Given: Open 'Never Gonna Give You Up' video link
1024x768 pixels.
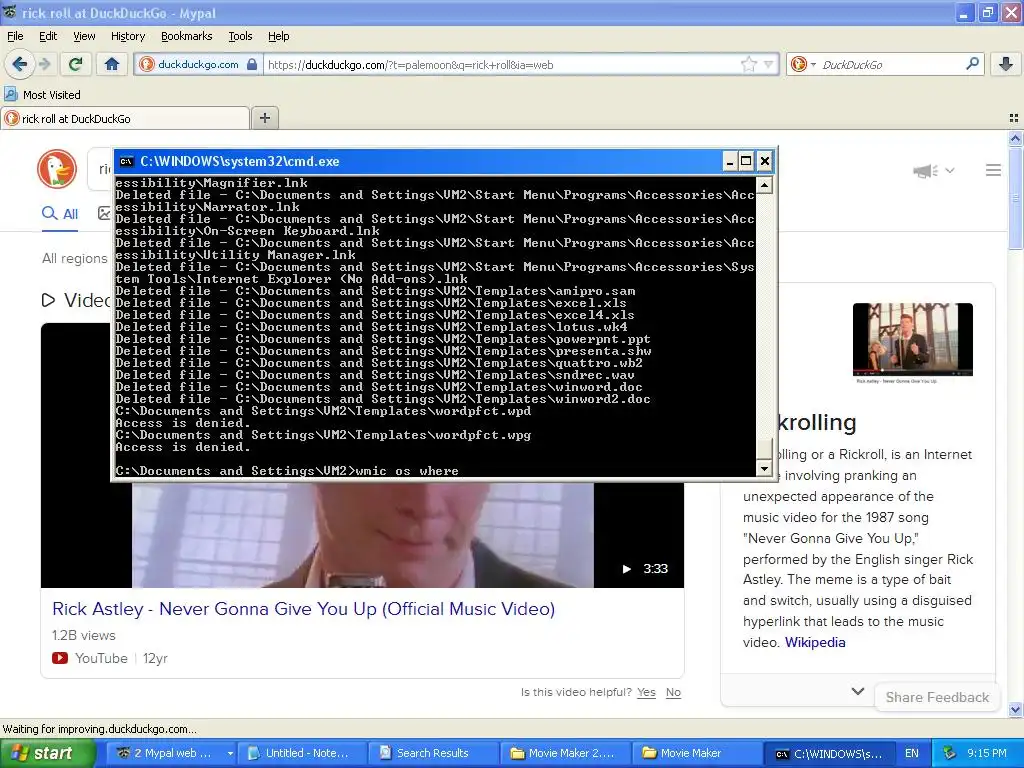Looking at the screenshot, I should coord(304,609).
